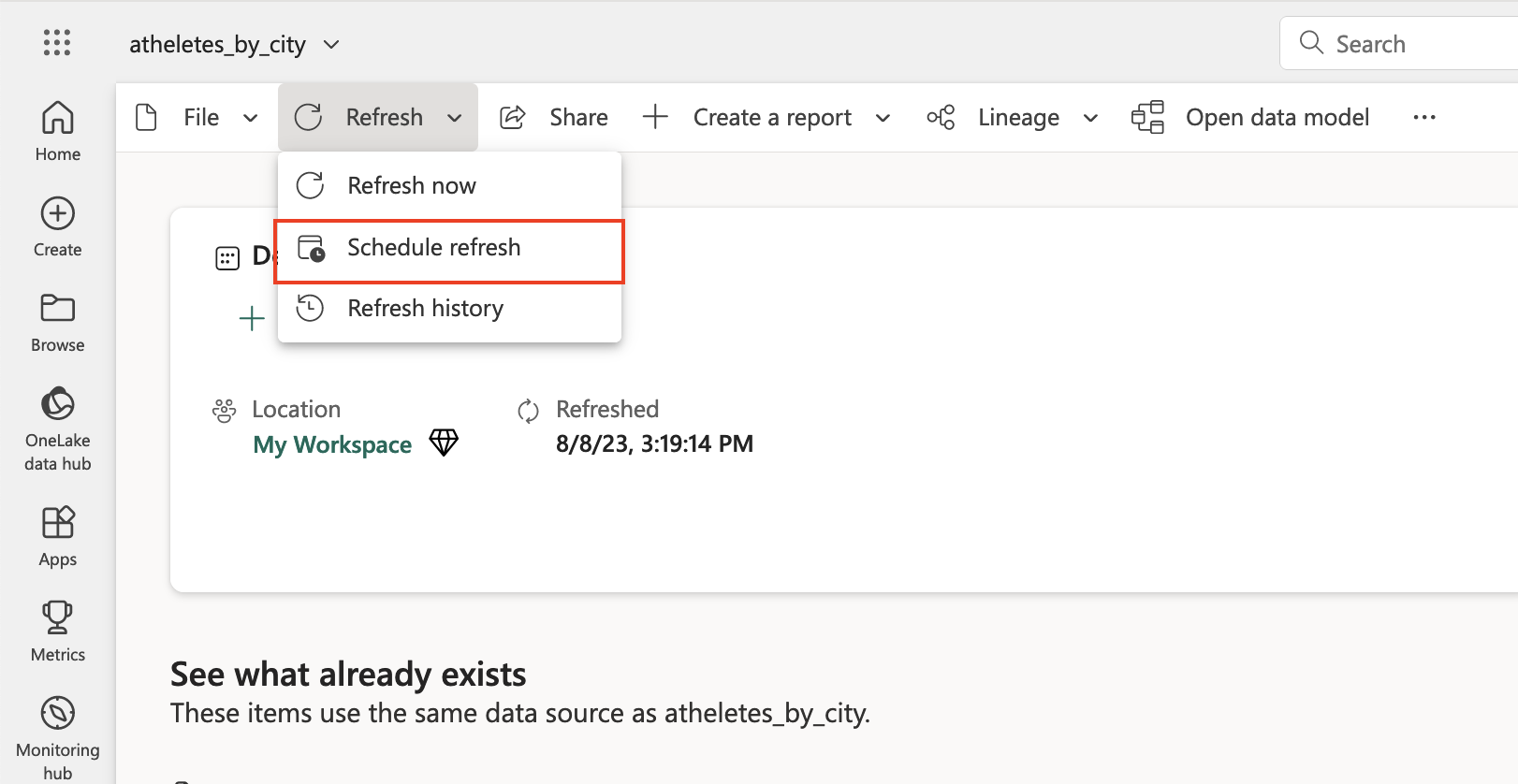Expand the atheletes_by_city title dropdown
Image resolution: width=1518 pixels, height=784 pixels.
click(331, 44)
